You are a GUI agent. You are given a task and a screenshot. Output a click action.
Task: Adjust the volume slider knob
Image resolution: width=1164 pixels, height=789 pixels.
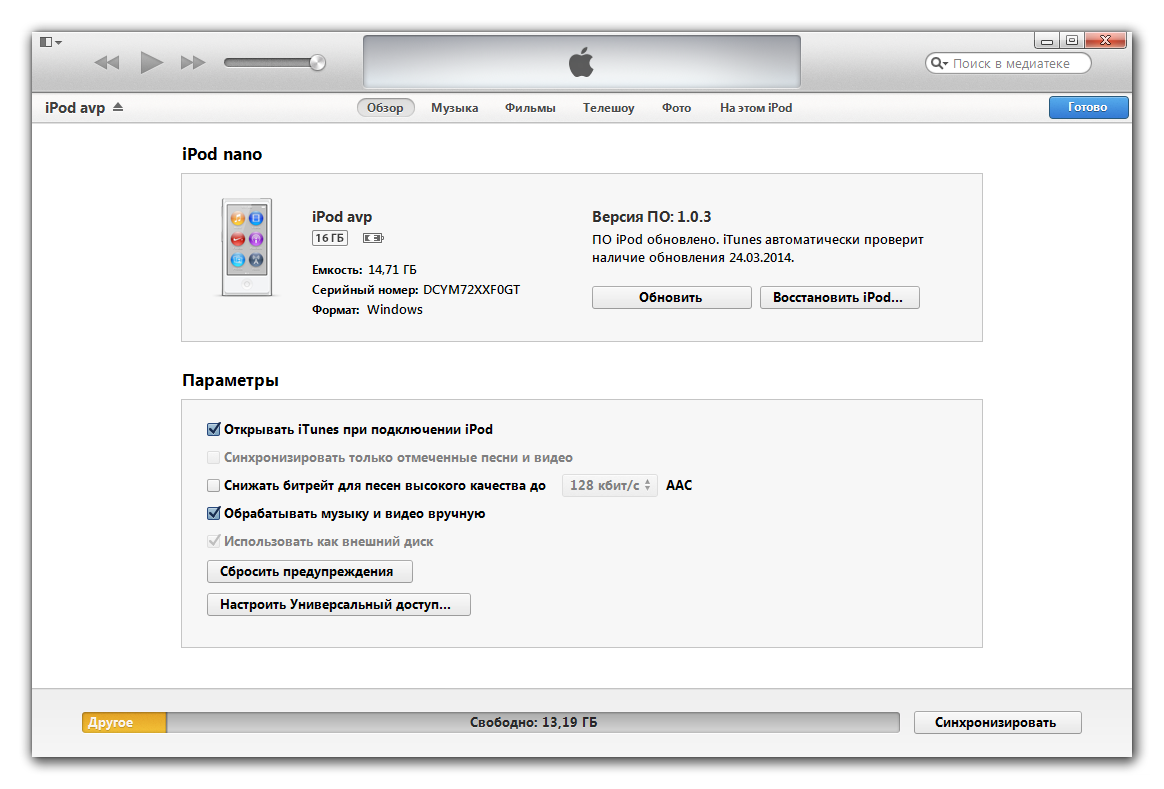click(317, 62)
